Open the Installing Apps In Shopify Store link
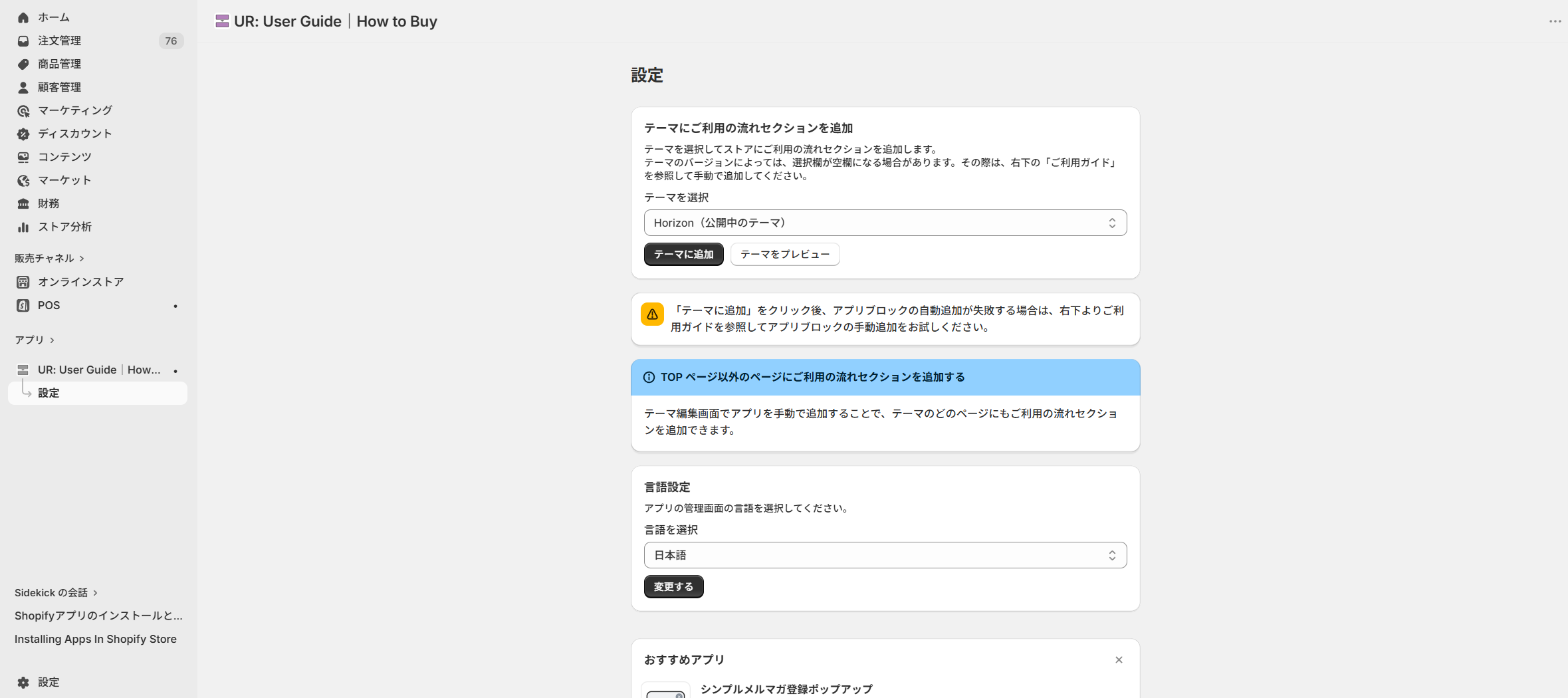The height and width of the screenshot is (698, 1568). coord(96,639)
